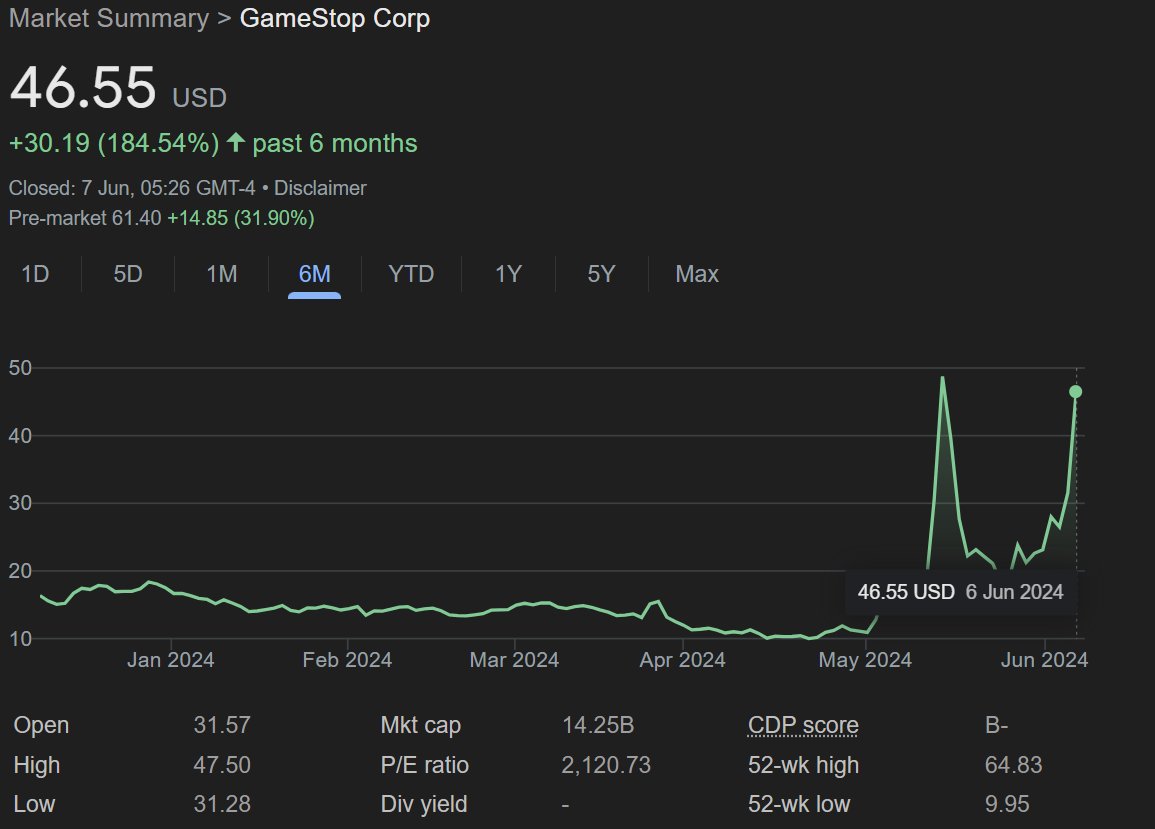Click the May 2024 price spike peak
Viewport: 1155px width, 829px height.
tap(942, 378)
